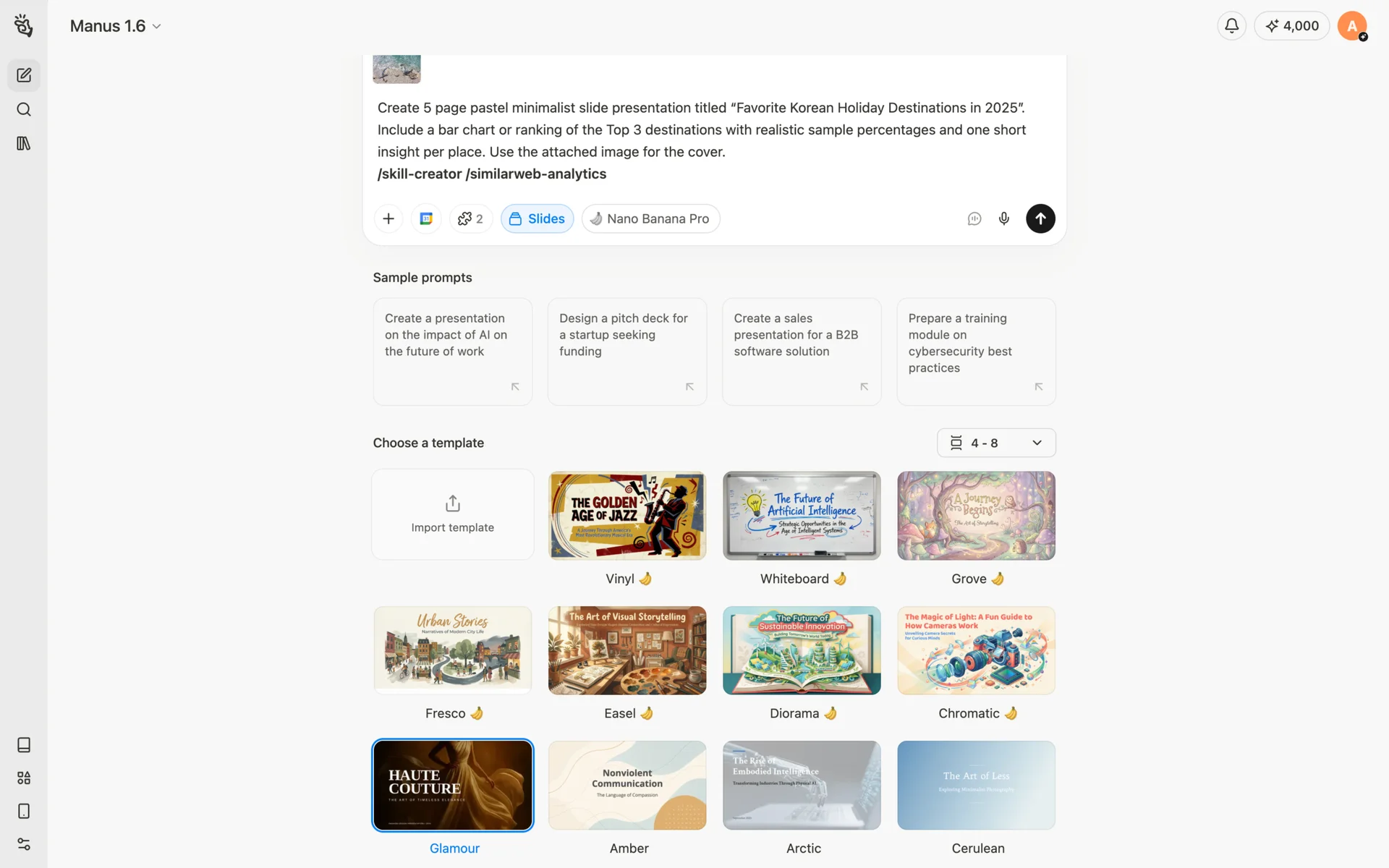
Task: Open the connectors chip showing 2
Action: tap(471, 218)
